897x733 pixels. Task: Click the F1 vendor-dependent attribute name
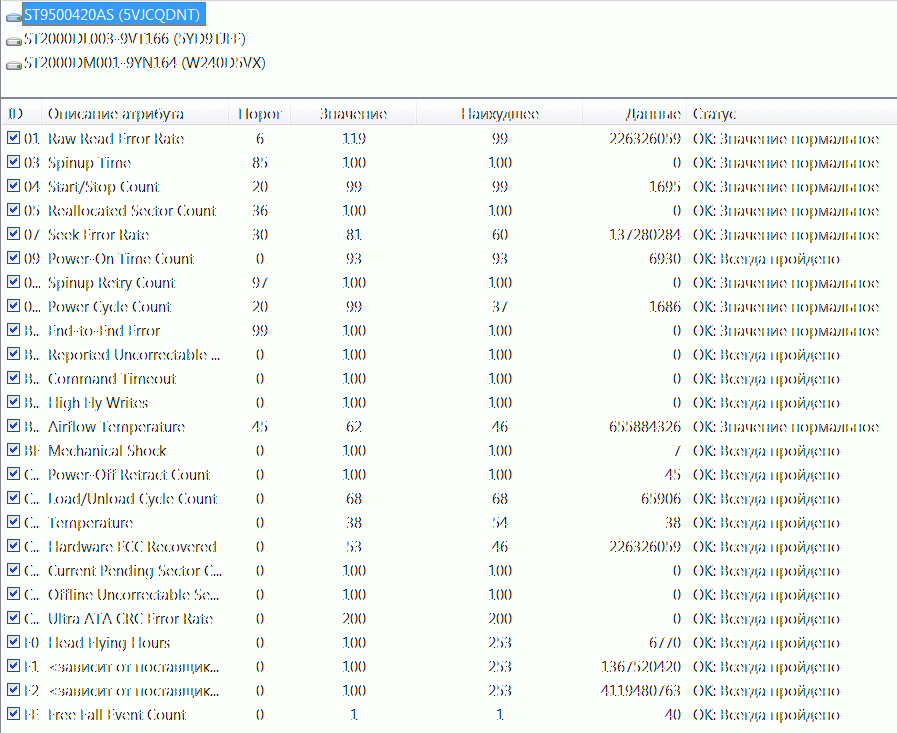tap(133, 667)
